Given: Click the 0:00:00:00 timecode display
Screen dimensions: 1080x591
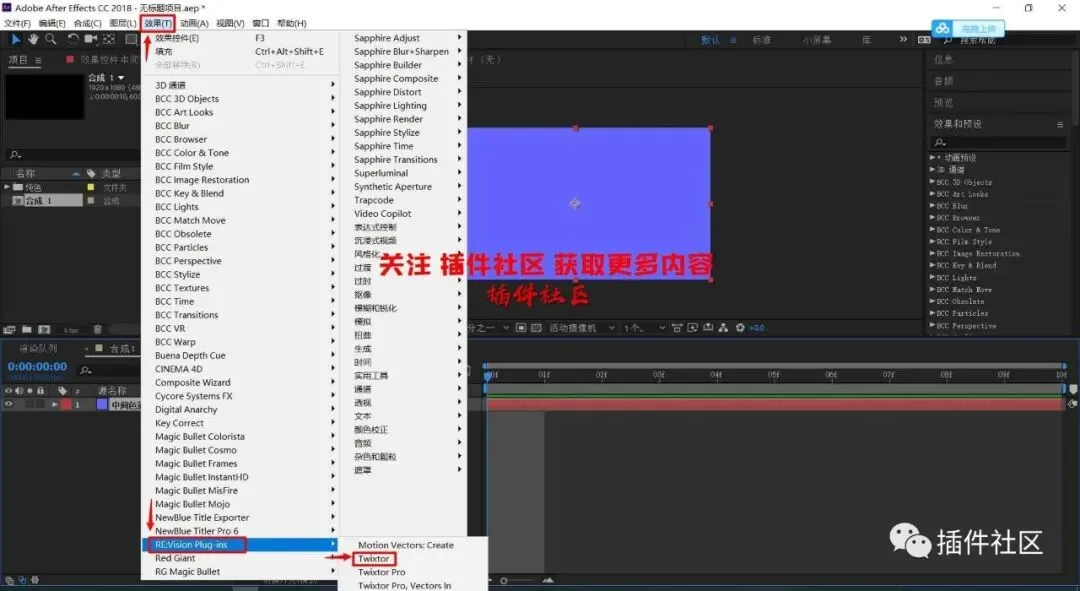Looking at the screenshot, I should (x=37, y=367).
